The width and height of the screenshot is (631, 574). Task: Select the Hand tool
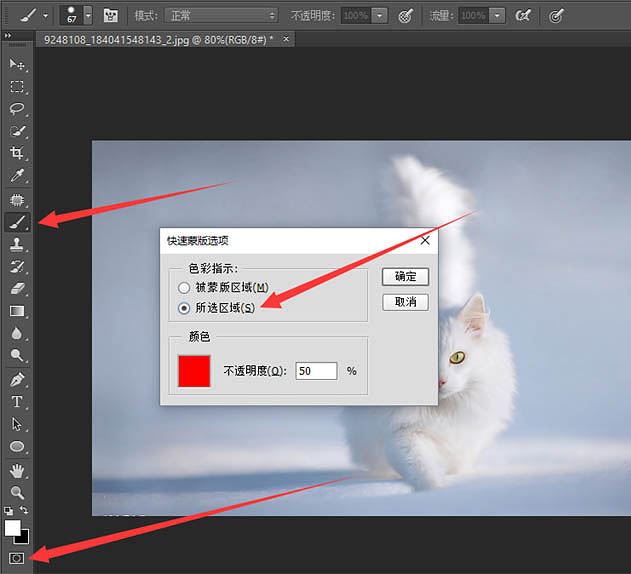17,470
